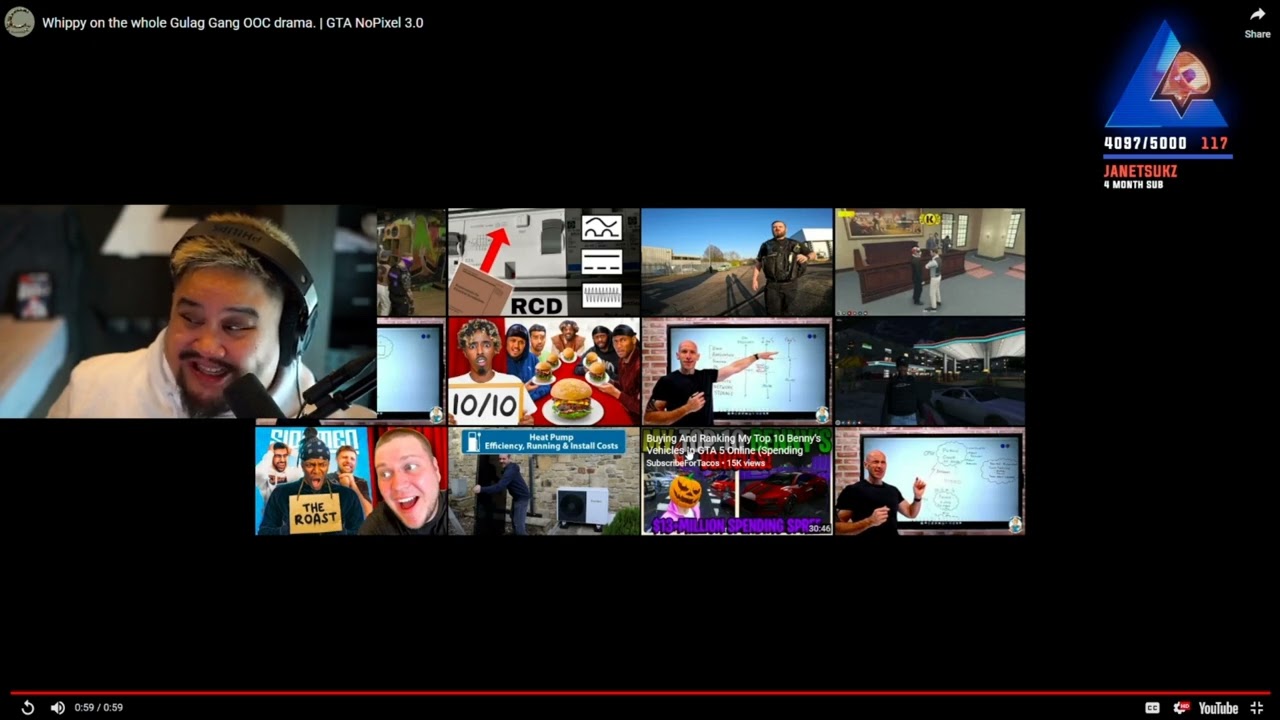Replay the video with the replay icon
The image size is (1280, 720).
28,708
